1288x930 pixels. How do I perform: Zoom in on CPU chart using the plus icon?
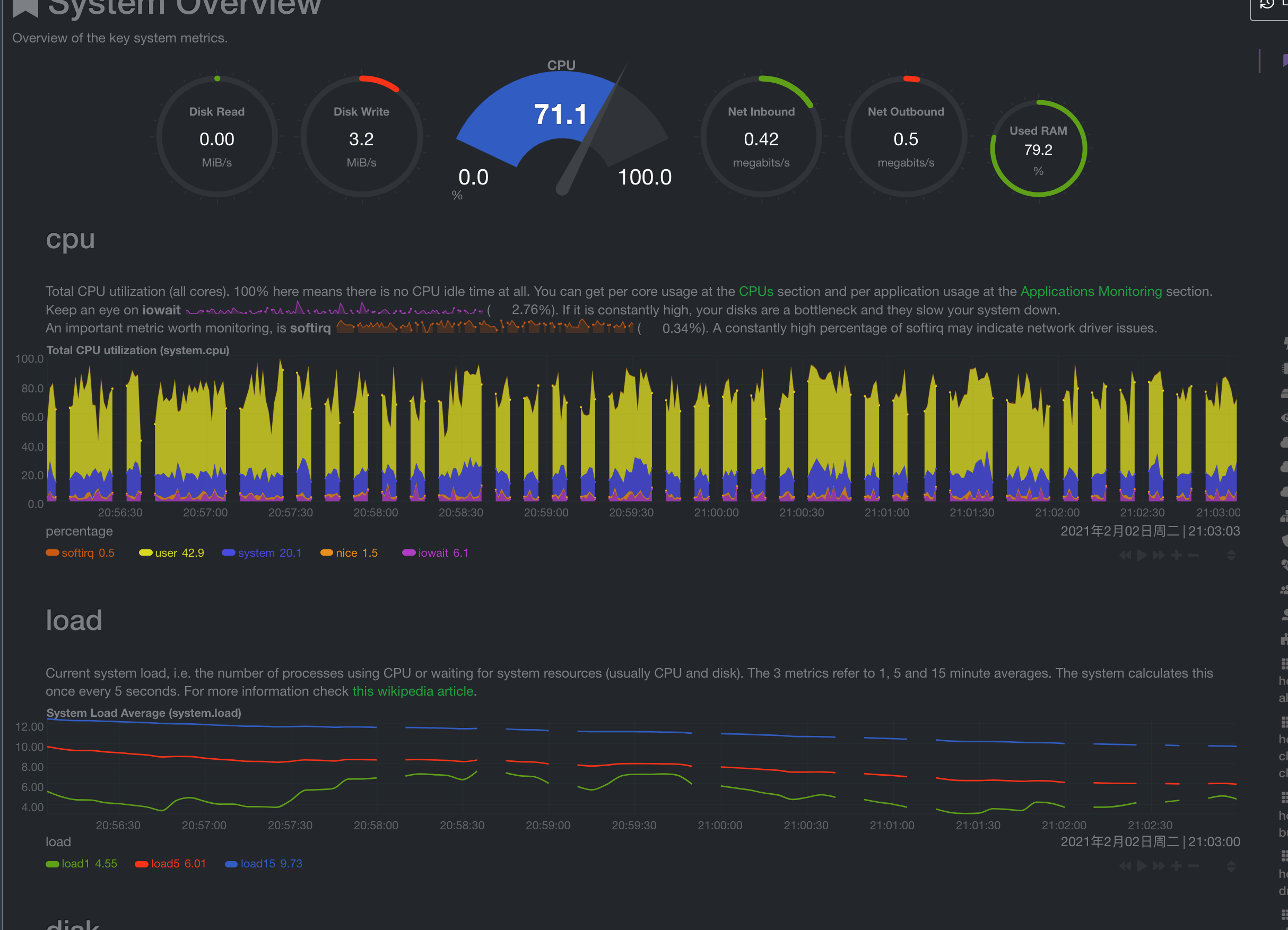pyautogui.click(x=1176, y=555)
